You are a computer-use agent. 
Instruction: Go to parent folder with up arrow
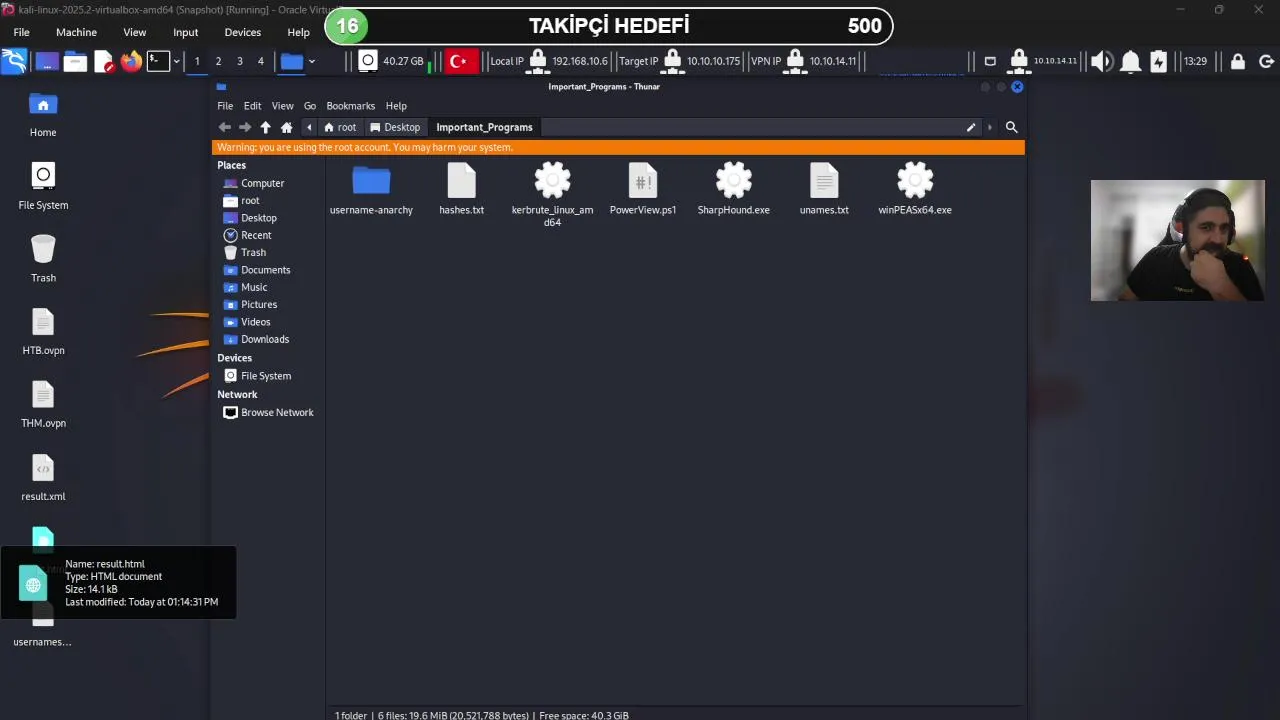[x=265, y=127]
